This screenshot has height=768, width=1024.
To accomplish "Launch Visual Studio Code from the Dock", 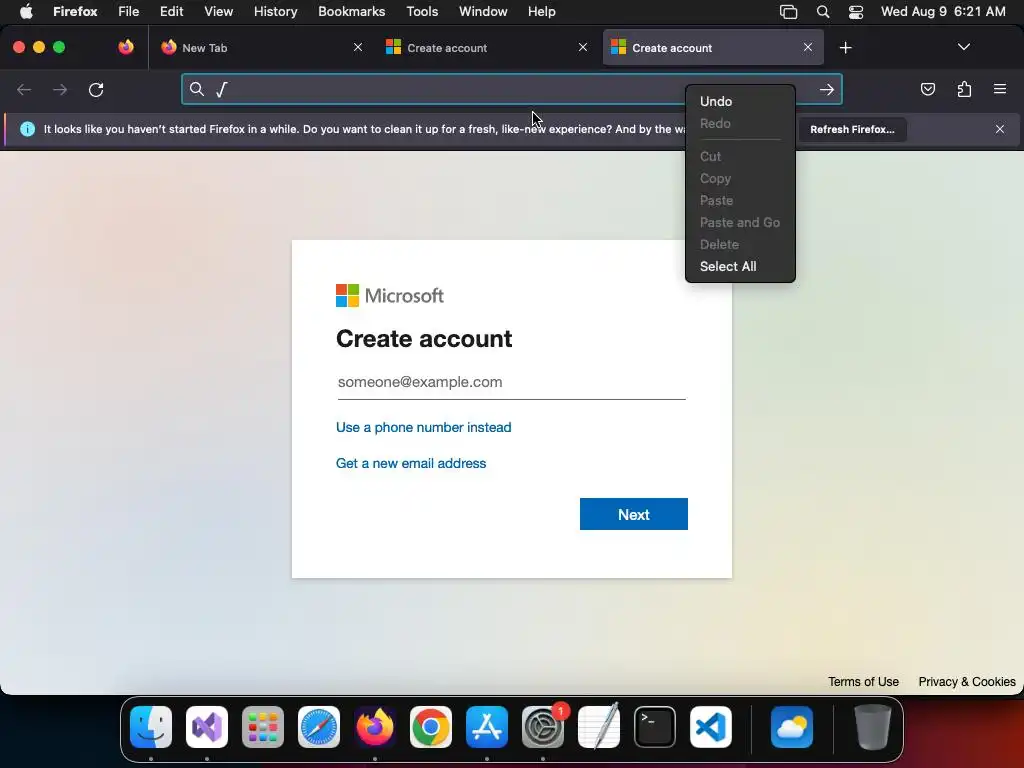I will [x=711, y=727].
